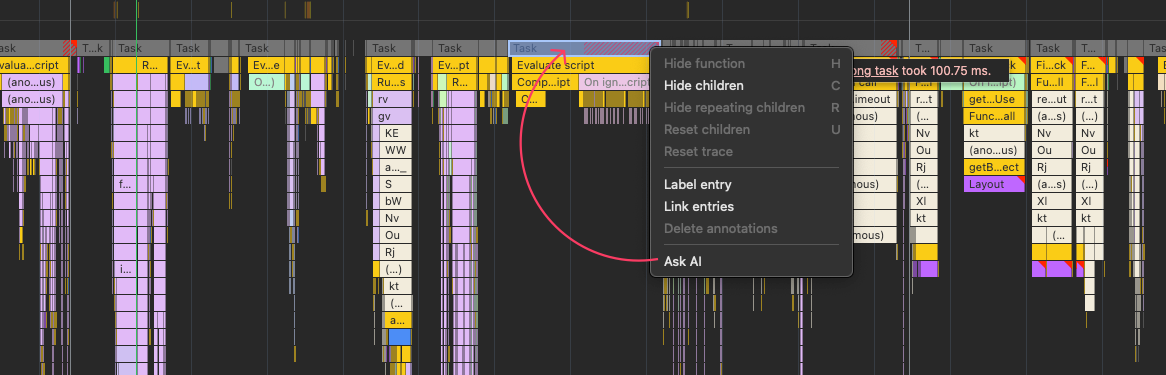Image resolution: width=1166 pixels, height=375 pixels.
Task: Select the getB...ect yellow entry
Action: (993, 167)
